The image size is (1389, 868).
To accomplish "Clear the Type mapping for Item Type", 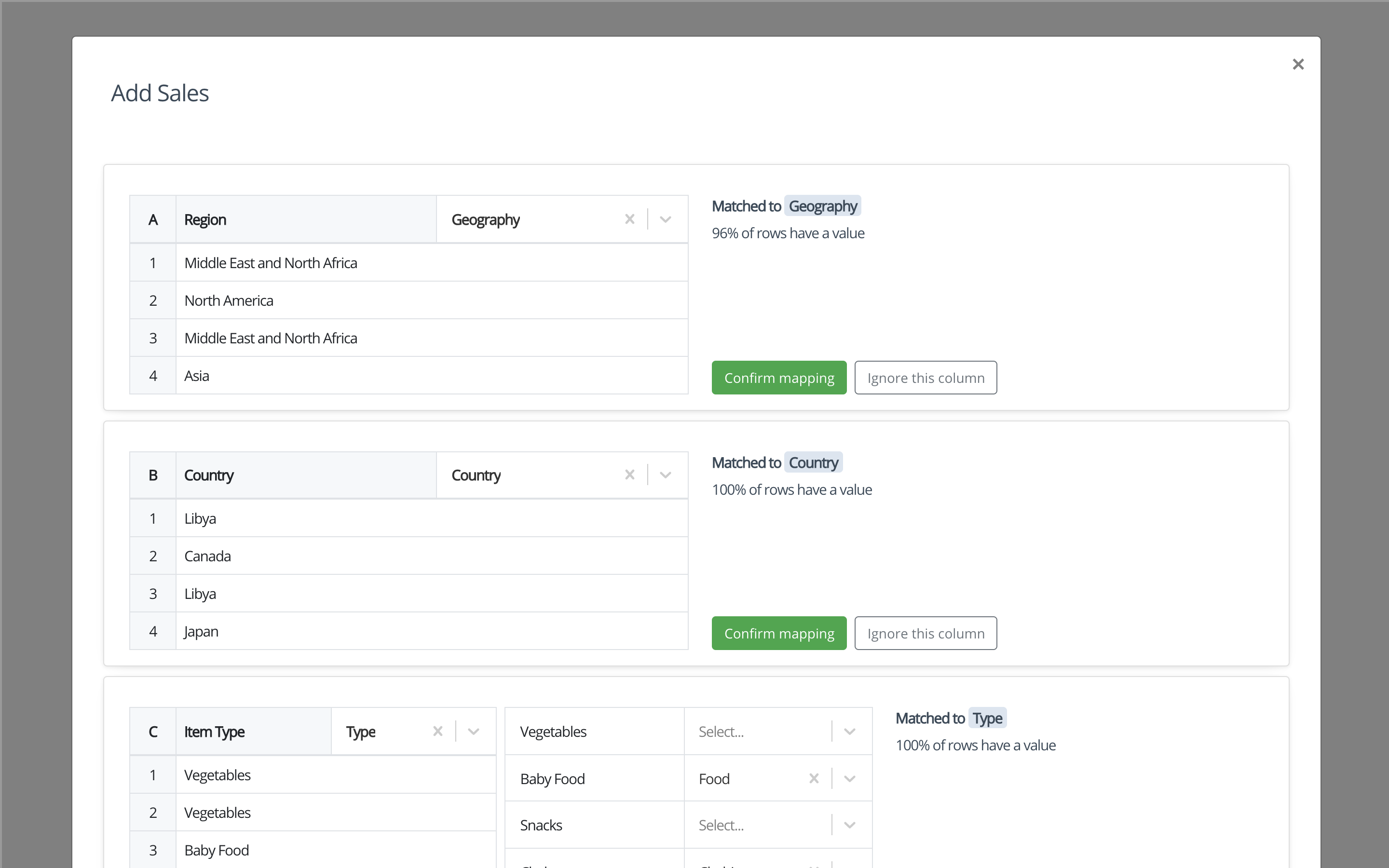I will click(437, 732).
